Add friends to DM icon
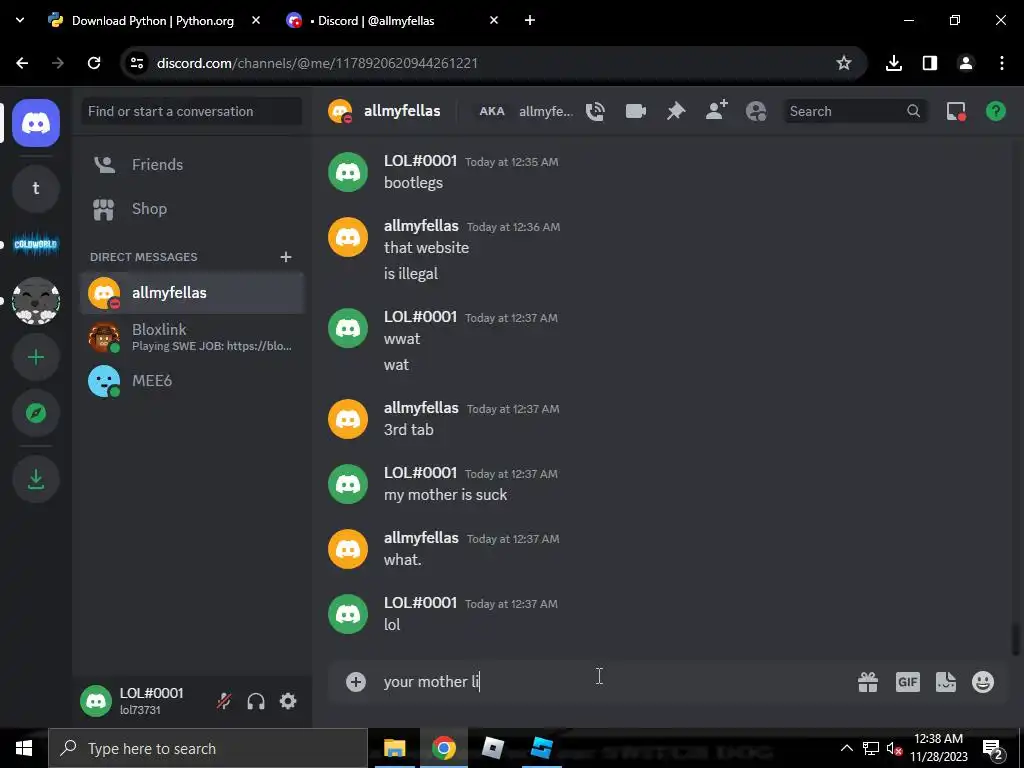This screenshot has width=1024, height=768. [716, 111]
